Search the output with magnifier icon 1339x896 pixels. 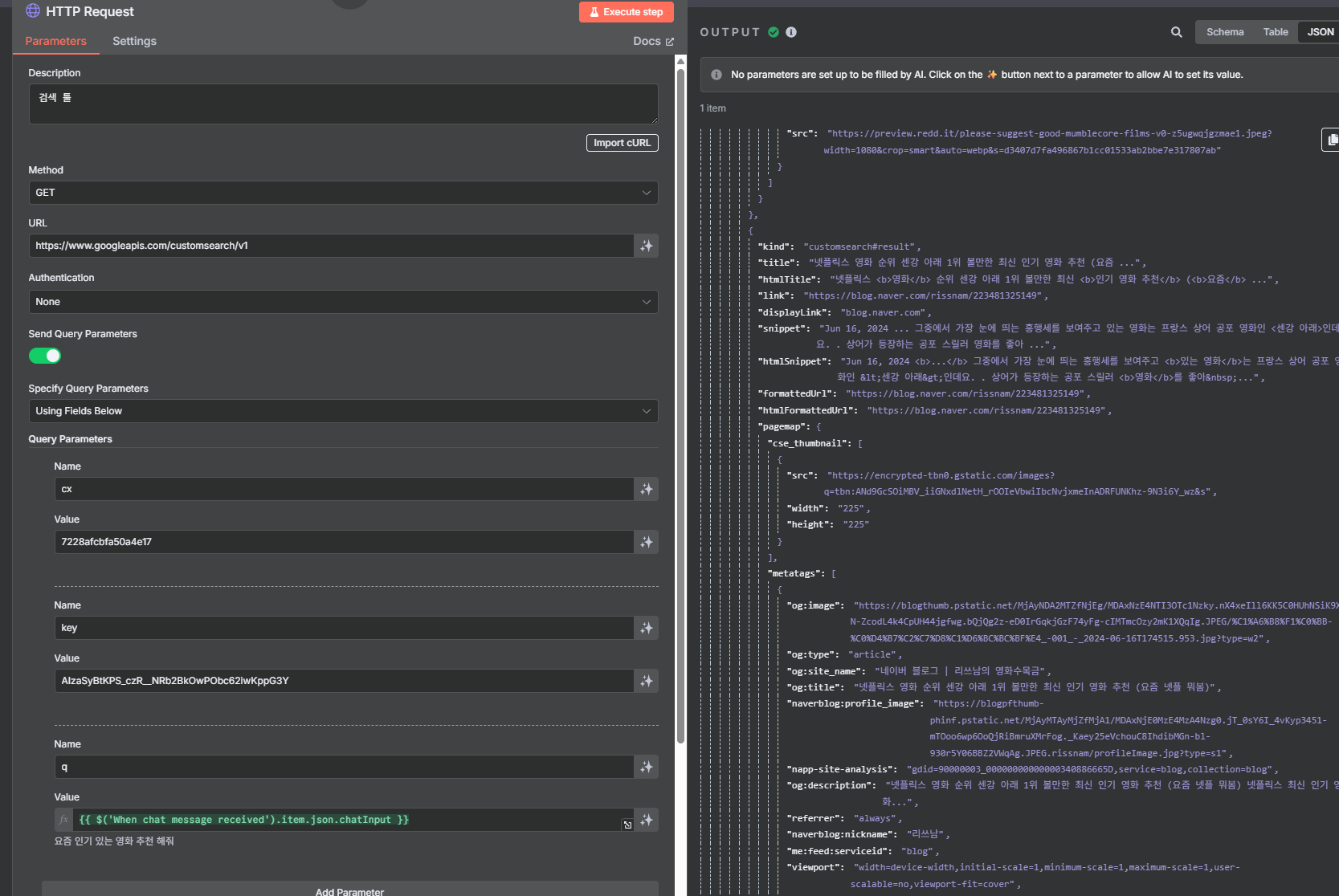[x=1176, y=32]
